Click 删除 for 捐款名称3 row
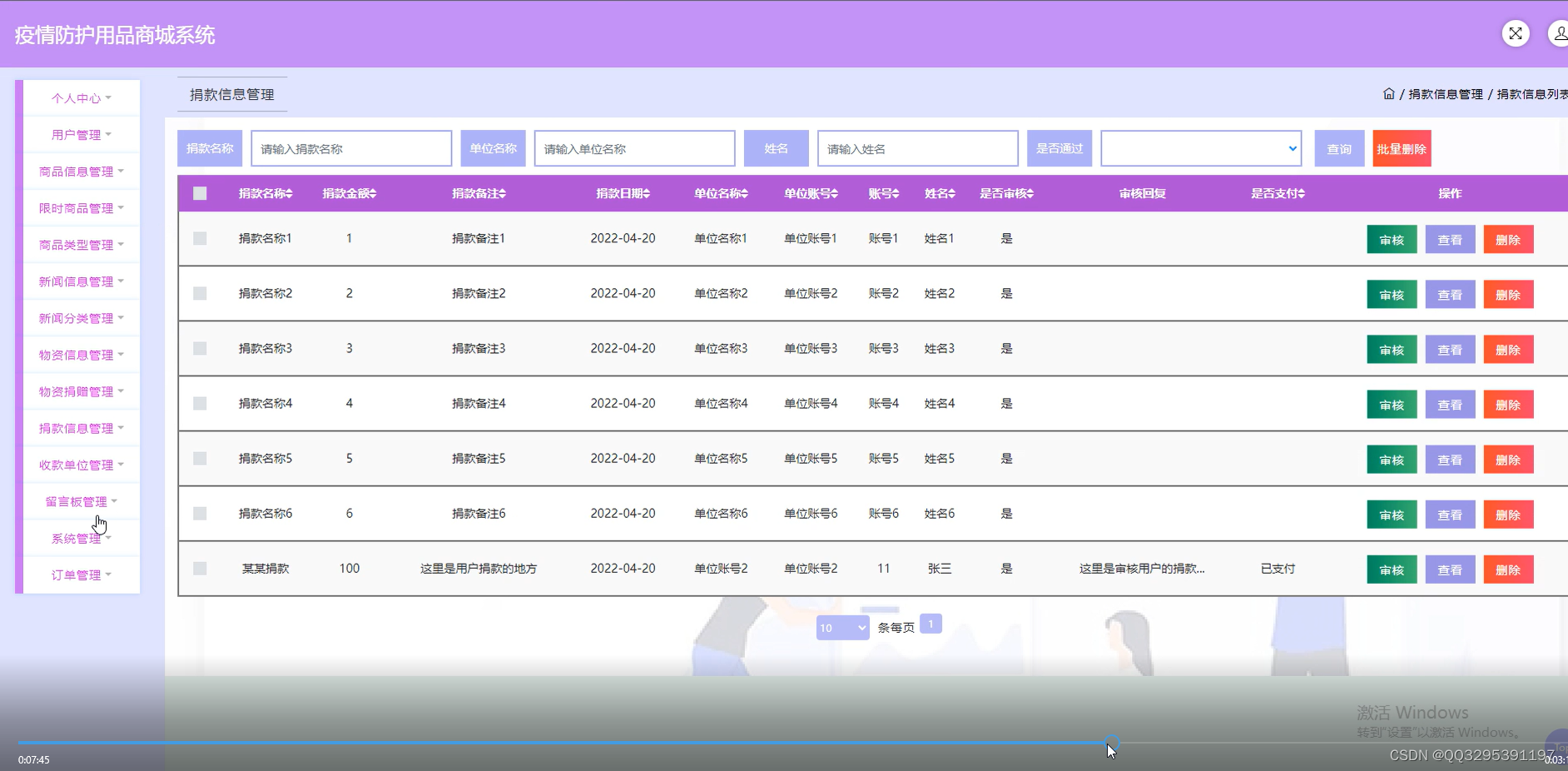The height and width of the screenshot is (771, 1568). [1508, 350]
